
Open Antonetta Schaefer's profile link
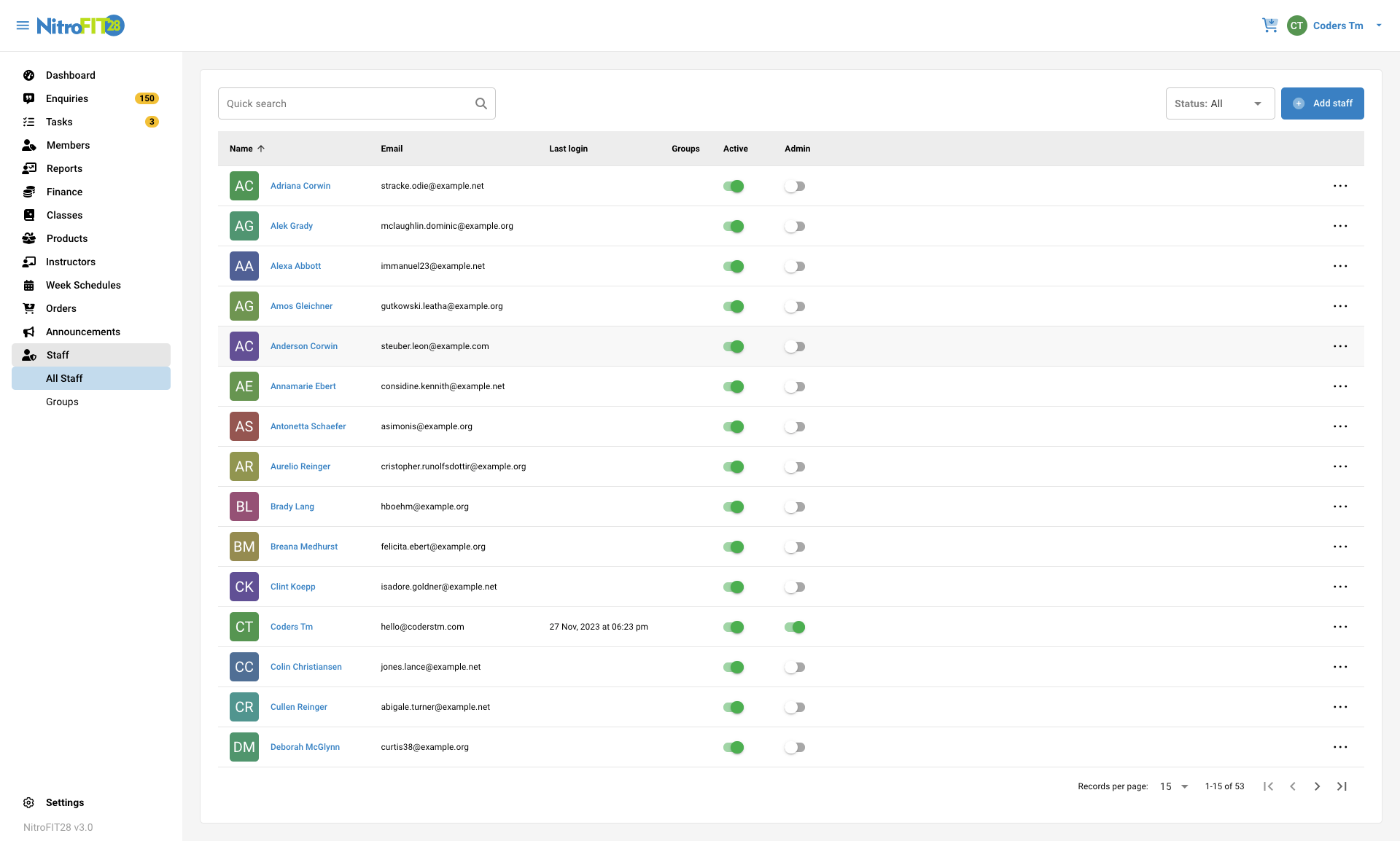[x=308, y=426]
